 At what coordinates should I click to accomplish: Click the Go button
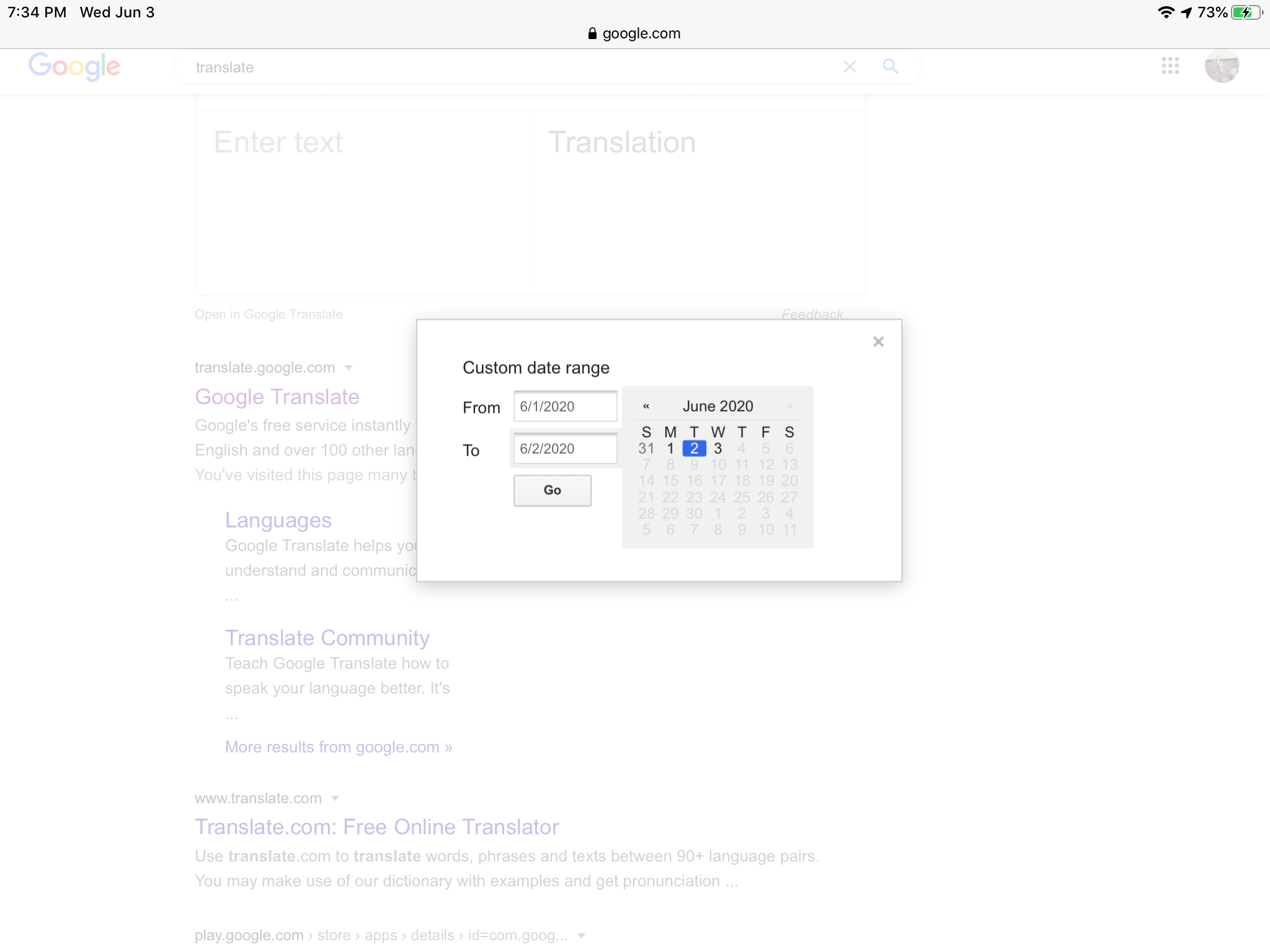552,490
